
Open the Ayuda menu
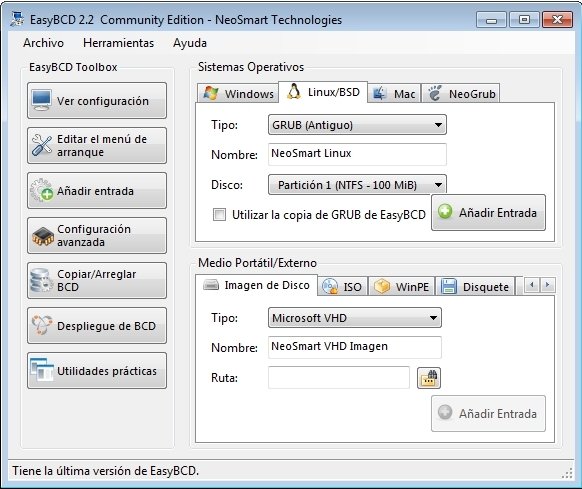coord(190,43)
